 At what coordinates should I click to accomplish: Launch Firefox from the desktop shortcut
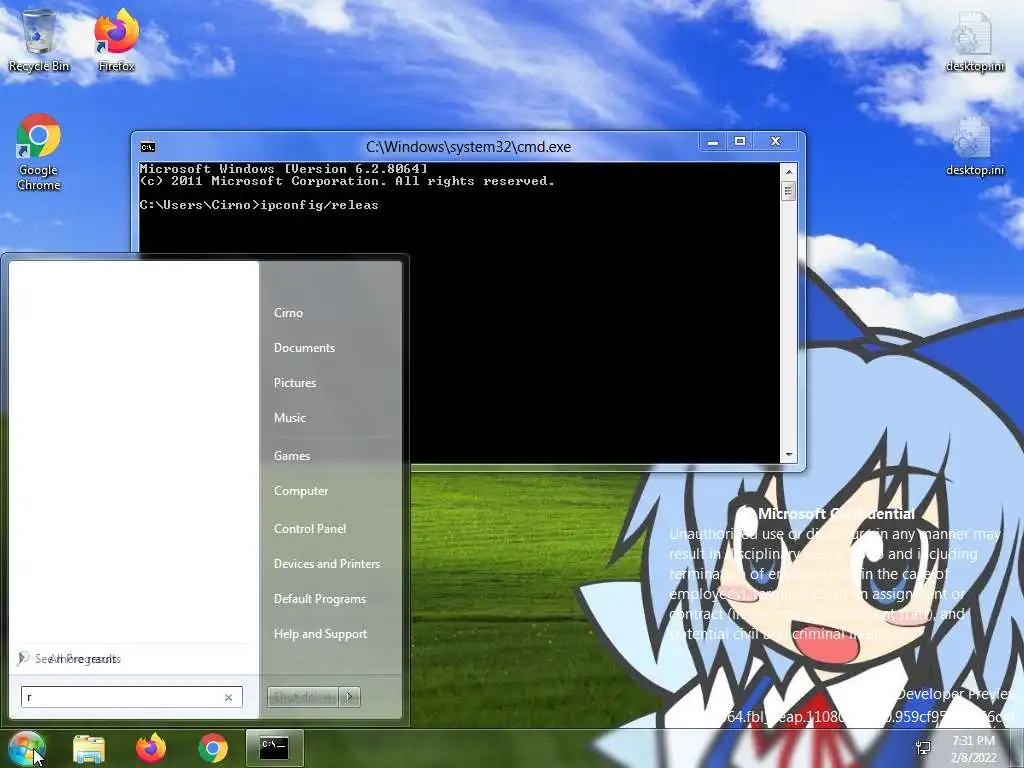click(116, 40)
